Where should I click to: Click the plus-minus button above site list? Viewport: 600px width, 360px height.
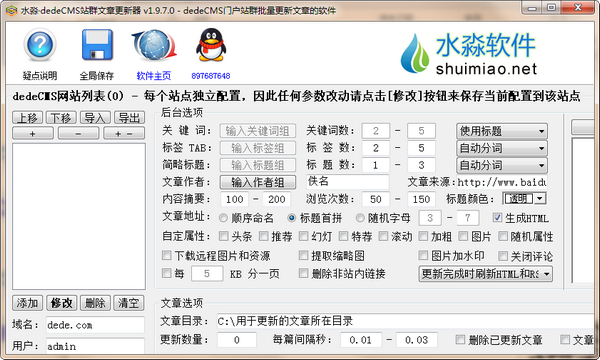124,134
